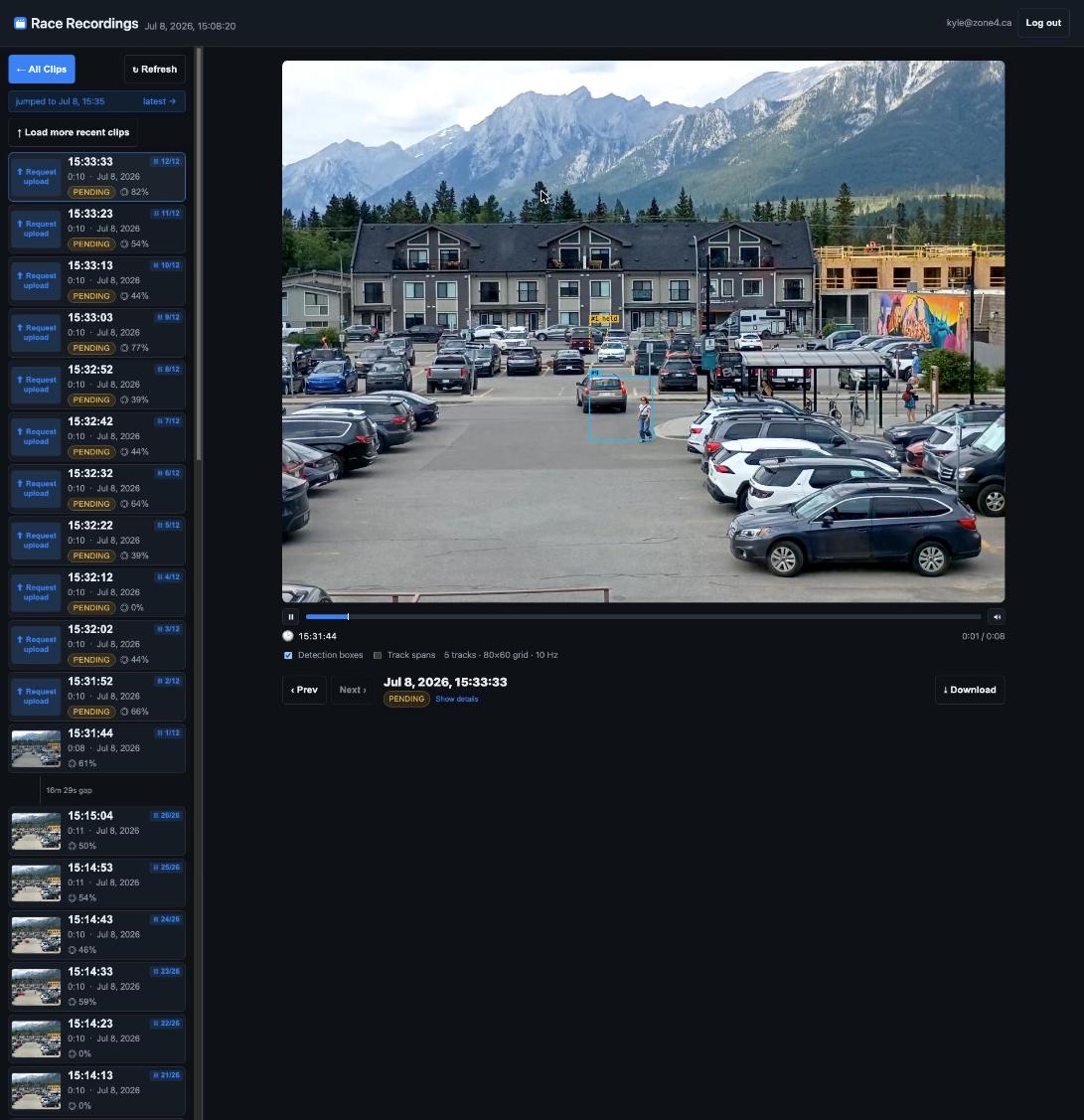Refresh the clips list
The image size is (1084, 1120).
click(155, 70)
